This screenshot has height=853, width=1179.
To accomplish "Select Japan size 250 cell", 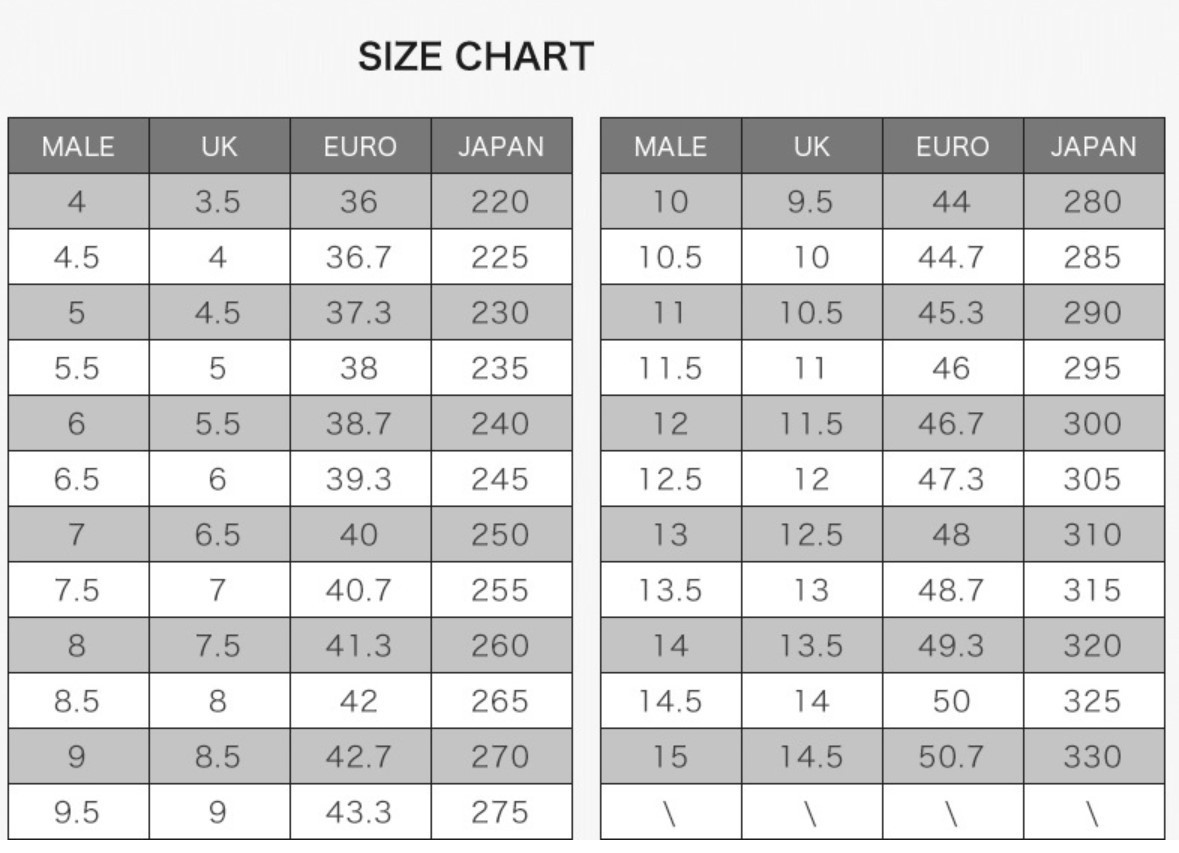I will [x=500, y=535].
